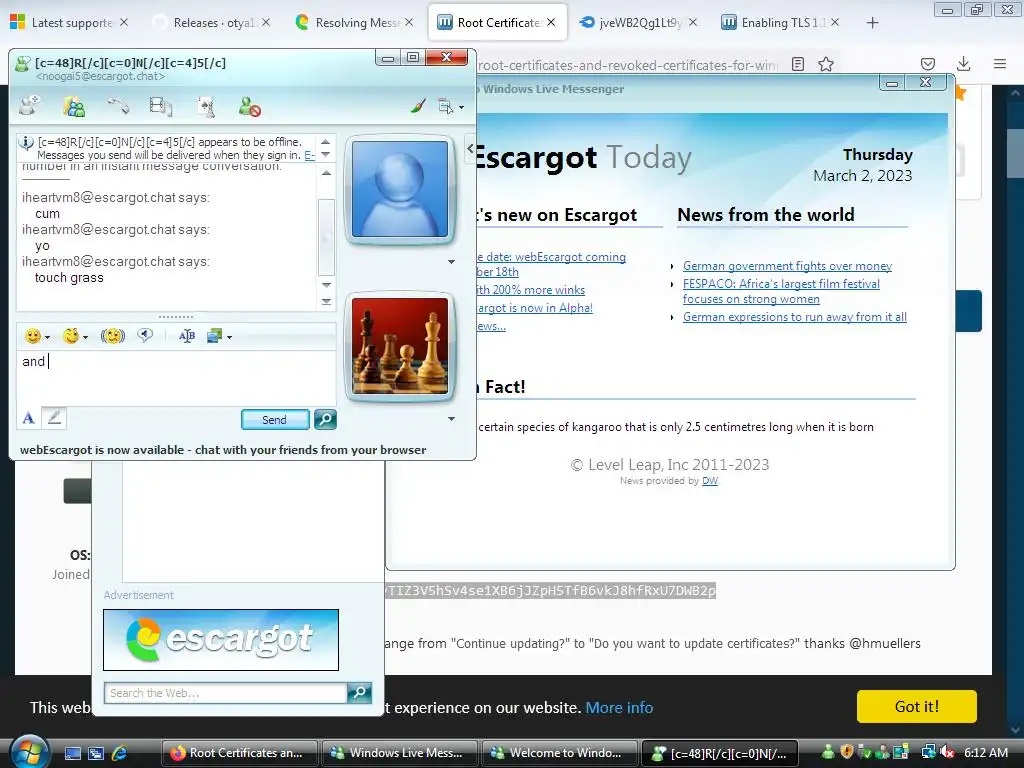The image size is (1024, 768).
Task: Collapse the display picture panel chevron
Action: tap(470, 148)
